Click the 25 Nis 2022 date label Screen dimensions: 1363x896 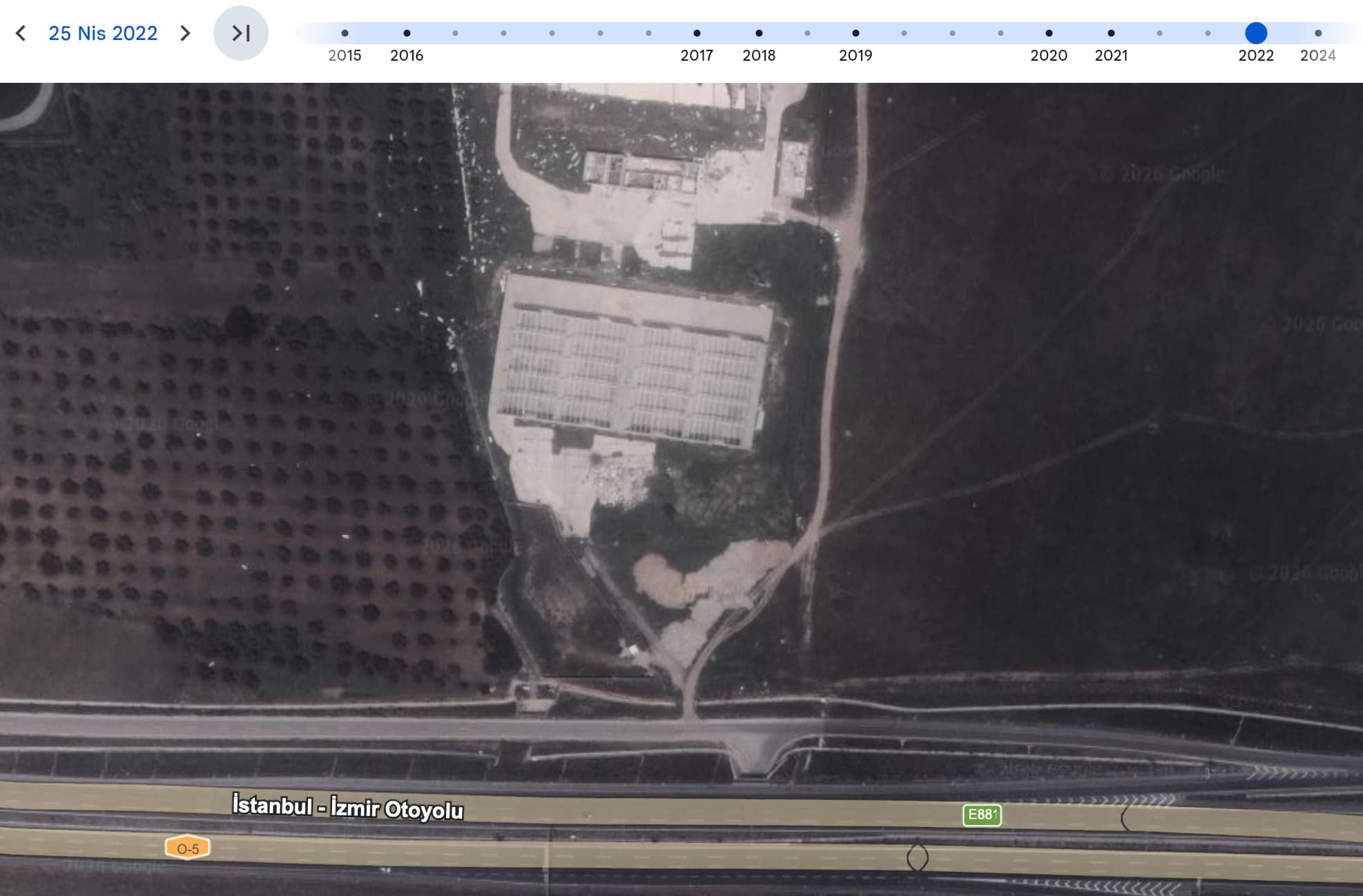click(x=103, y=33)
